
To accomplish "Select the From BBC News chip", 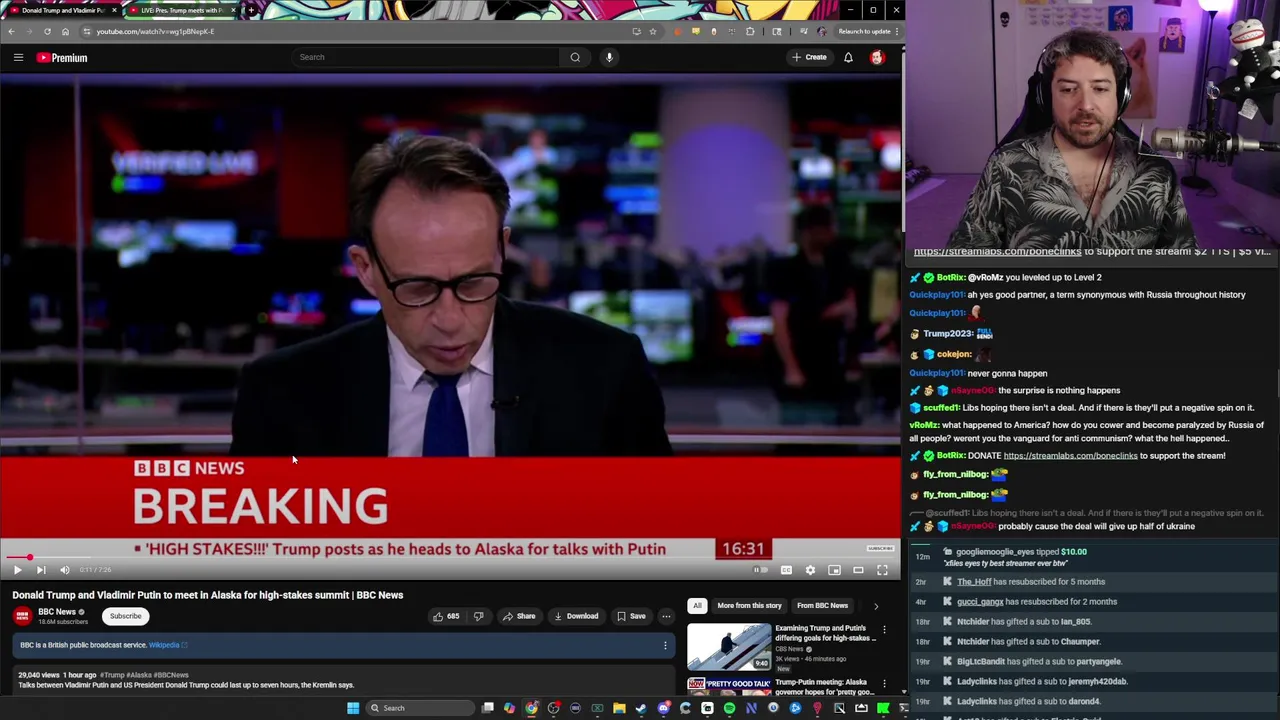I will tap(822, 605).
